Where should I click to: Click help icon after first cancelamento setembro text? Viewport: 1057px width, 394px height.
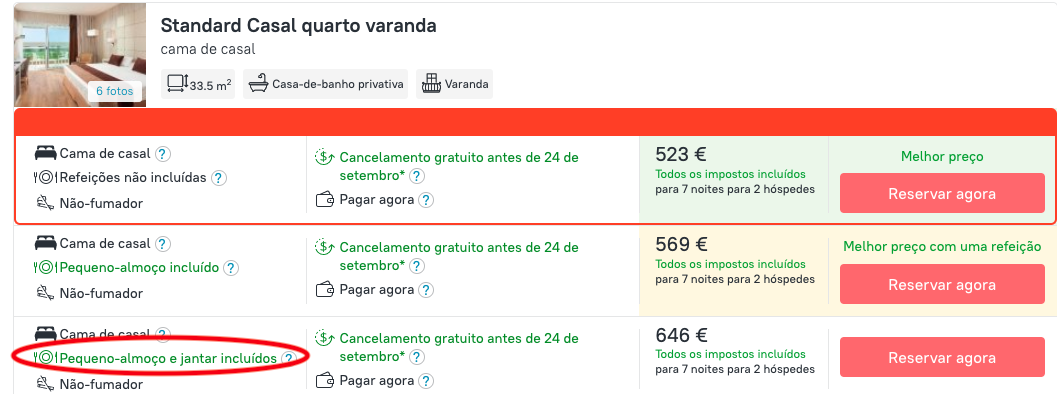pos(417,176)
